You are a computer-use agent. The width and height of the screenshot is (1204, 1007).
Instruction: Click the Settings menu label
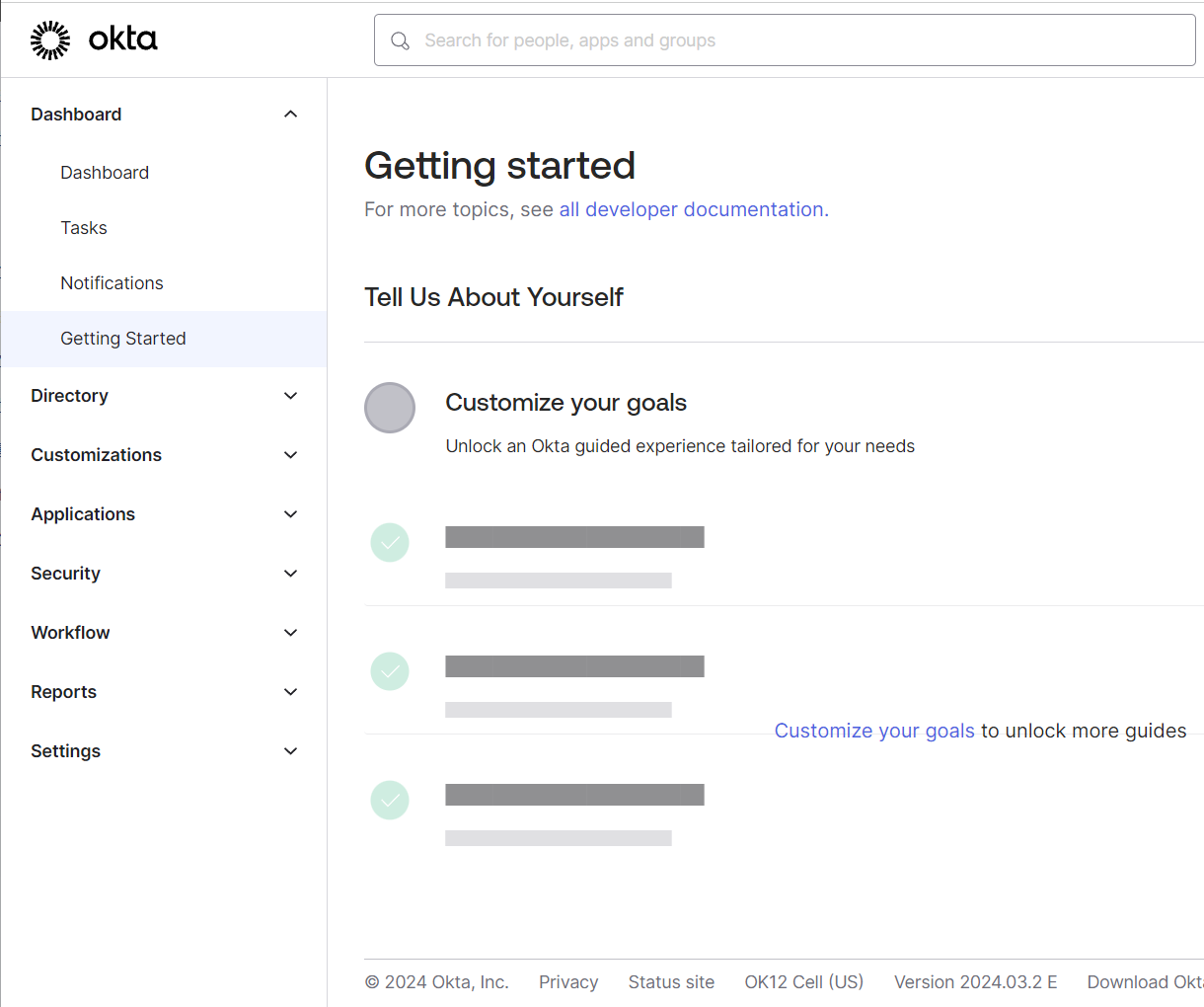(65, 751)
